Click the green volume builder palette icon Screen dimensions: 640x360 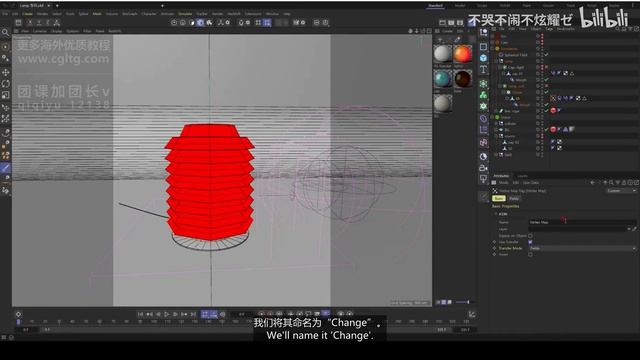483,95
